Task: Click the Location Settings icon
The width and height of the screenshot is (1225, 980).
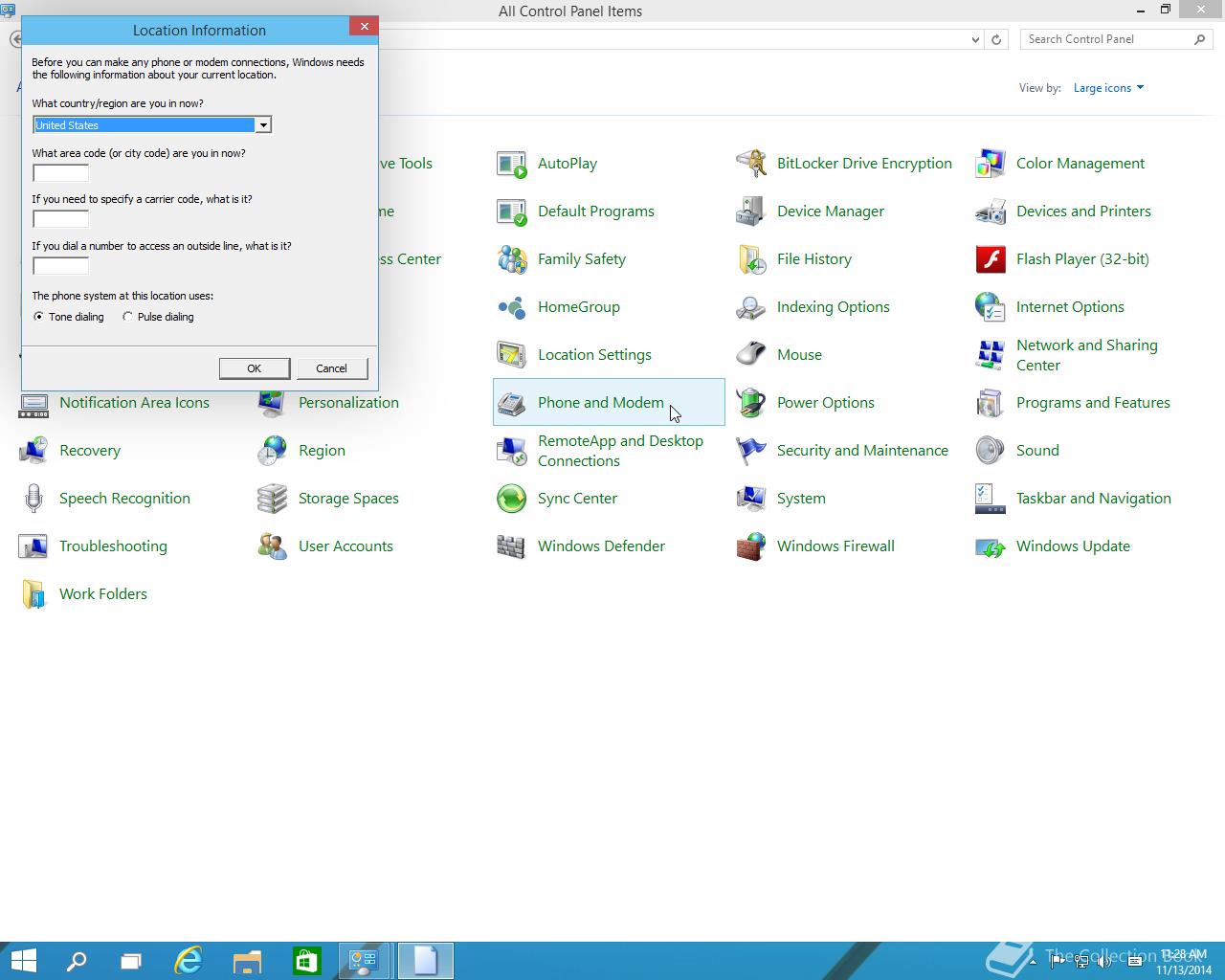Action: pos(512,355)
